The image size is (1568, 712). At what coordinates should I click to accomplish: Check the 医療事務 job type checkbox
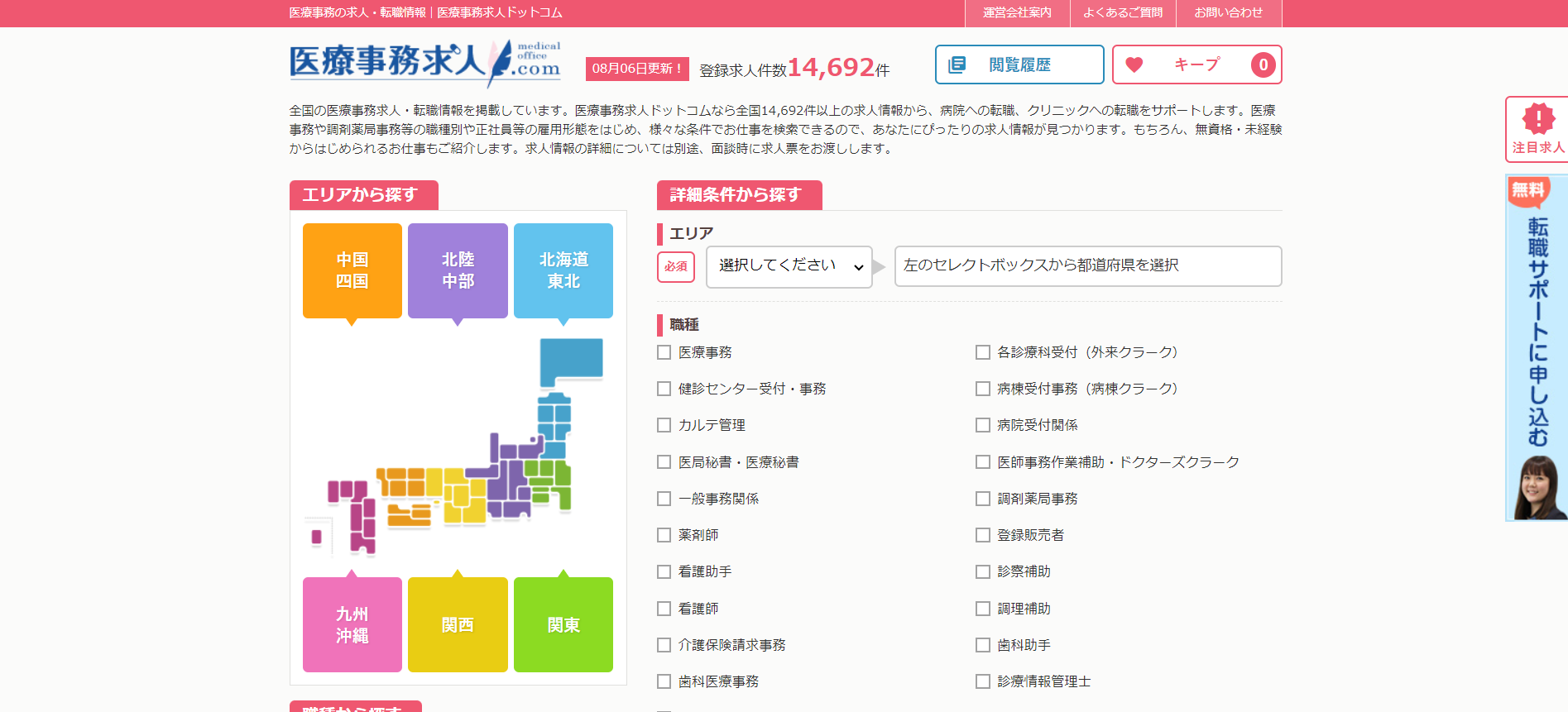click(664, 352)
